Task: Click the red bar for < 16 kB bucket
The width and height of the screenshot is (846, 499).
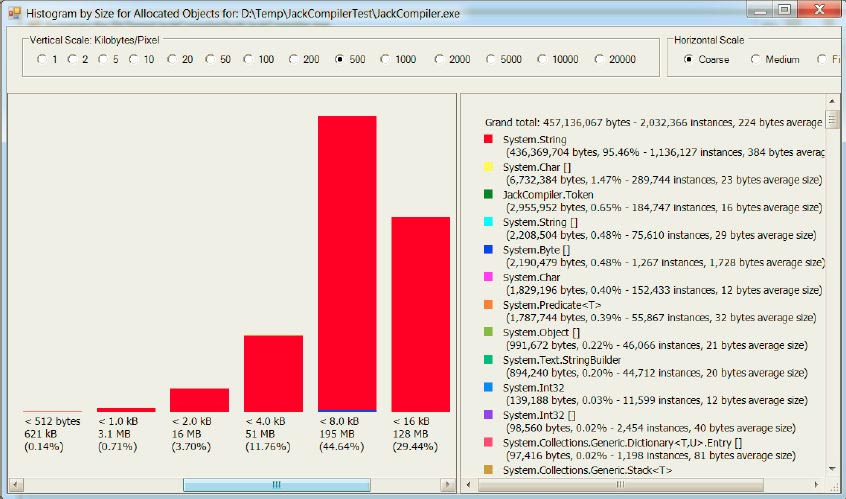Action: point(421,315)
